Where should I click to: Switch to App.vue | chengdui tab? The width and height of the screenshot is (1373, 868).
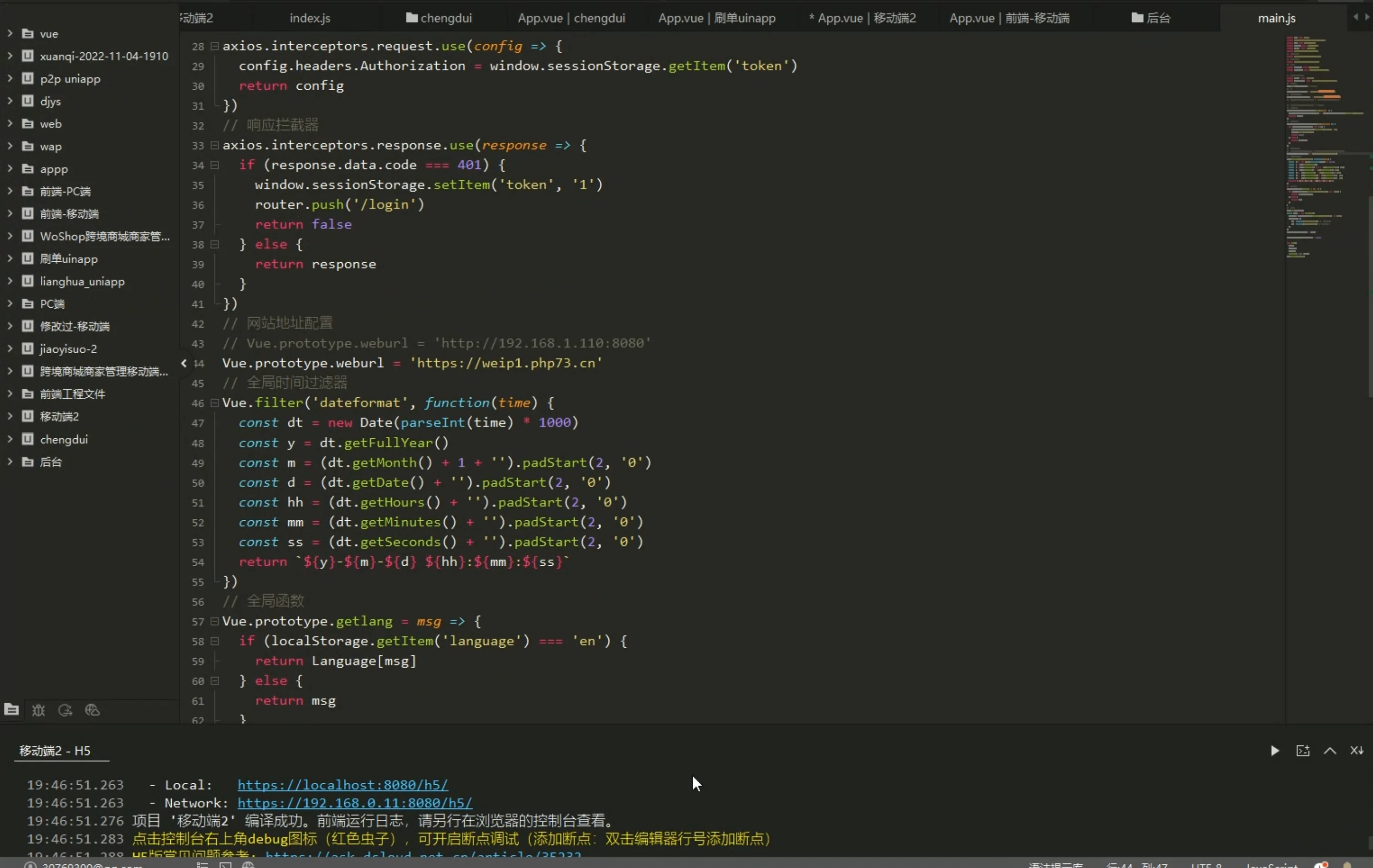click(x=571, y=18)
